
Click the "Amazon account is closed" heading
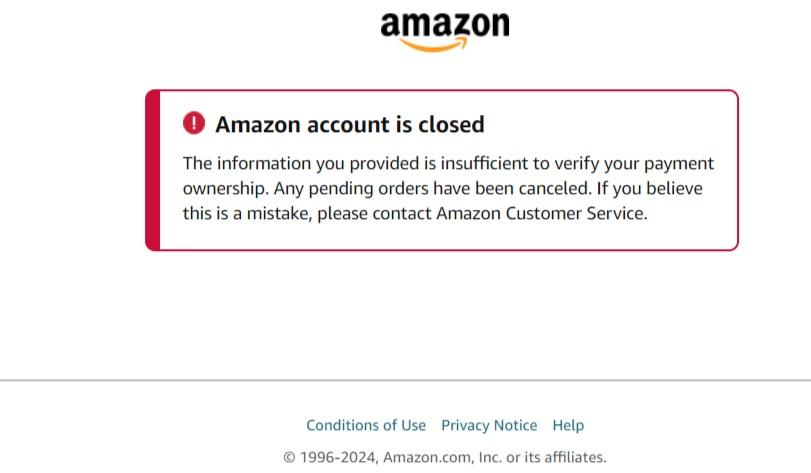pyautogui.click(x=349, y=124)
